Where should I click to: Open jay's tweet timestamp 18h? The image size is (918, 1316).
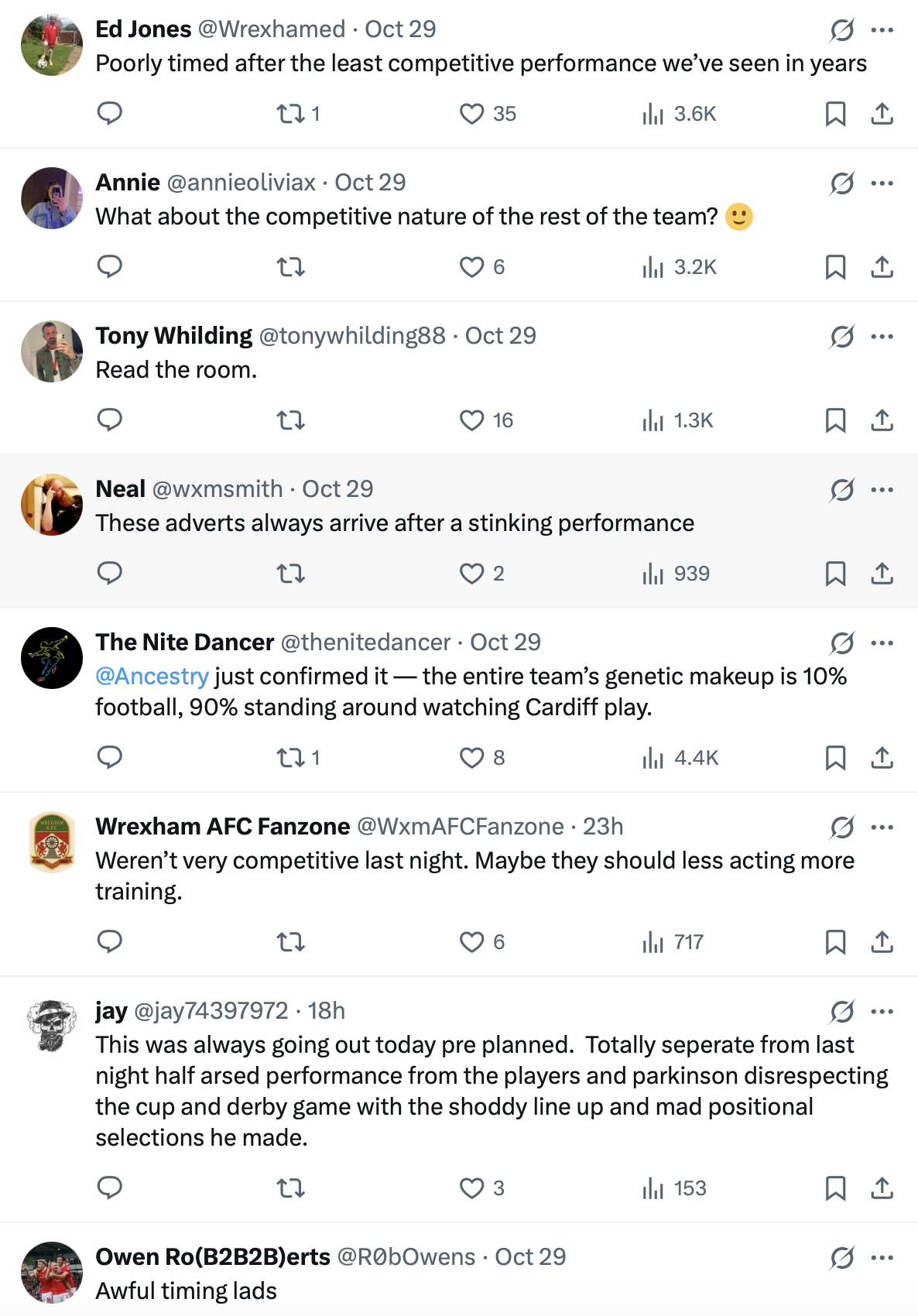[x=327, y=1011]
